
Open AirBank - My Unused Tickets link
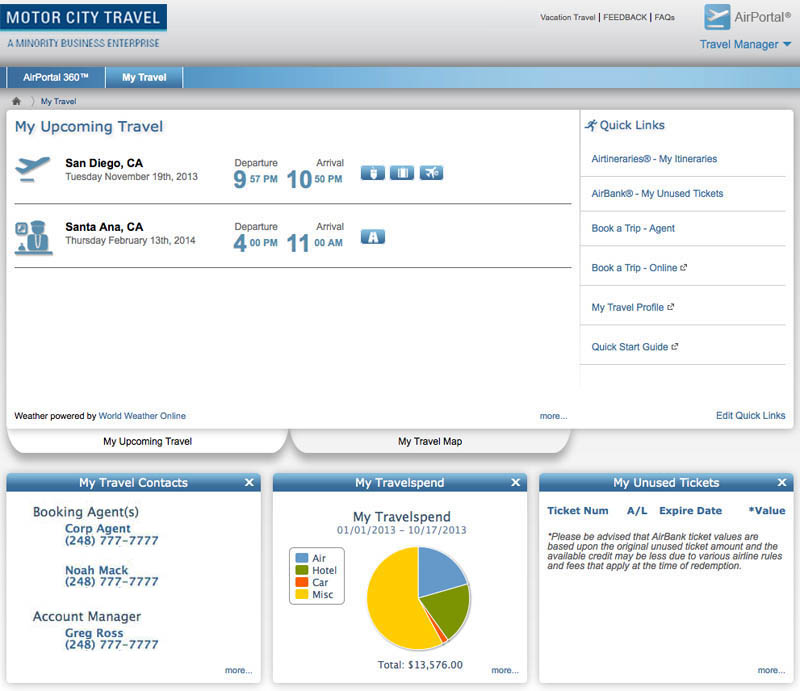coord(657,193)
